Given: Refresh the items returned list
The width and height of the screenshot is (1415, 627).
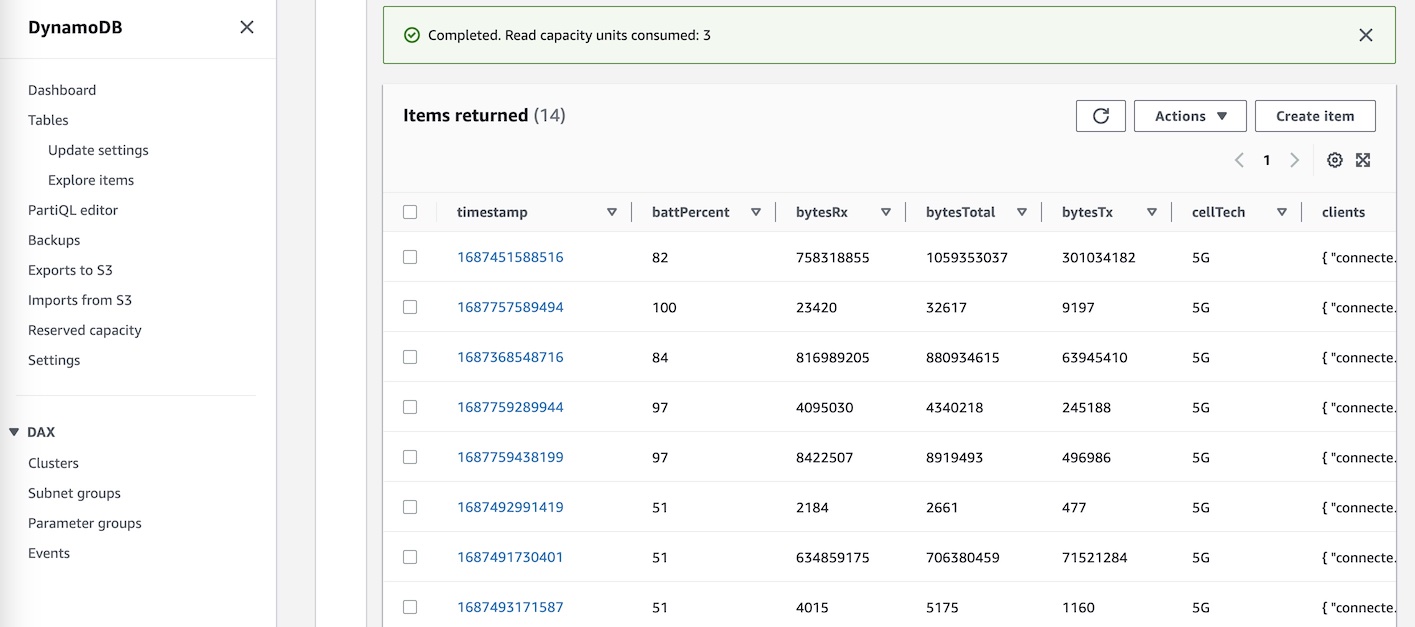Looking at the screenshot, I should tap(1100, 116).
